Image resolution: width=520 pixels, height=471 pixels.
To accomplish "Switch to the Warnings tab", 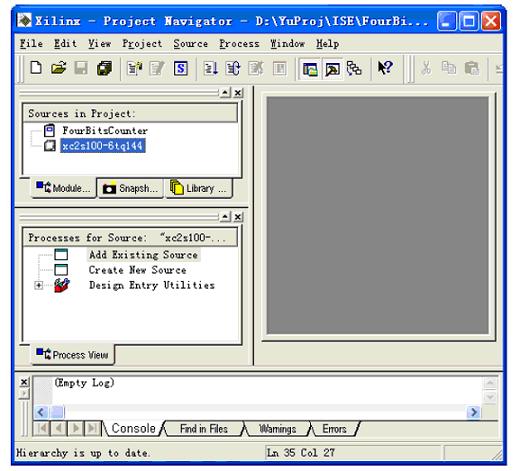I will click(x=277, y=429).
